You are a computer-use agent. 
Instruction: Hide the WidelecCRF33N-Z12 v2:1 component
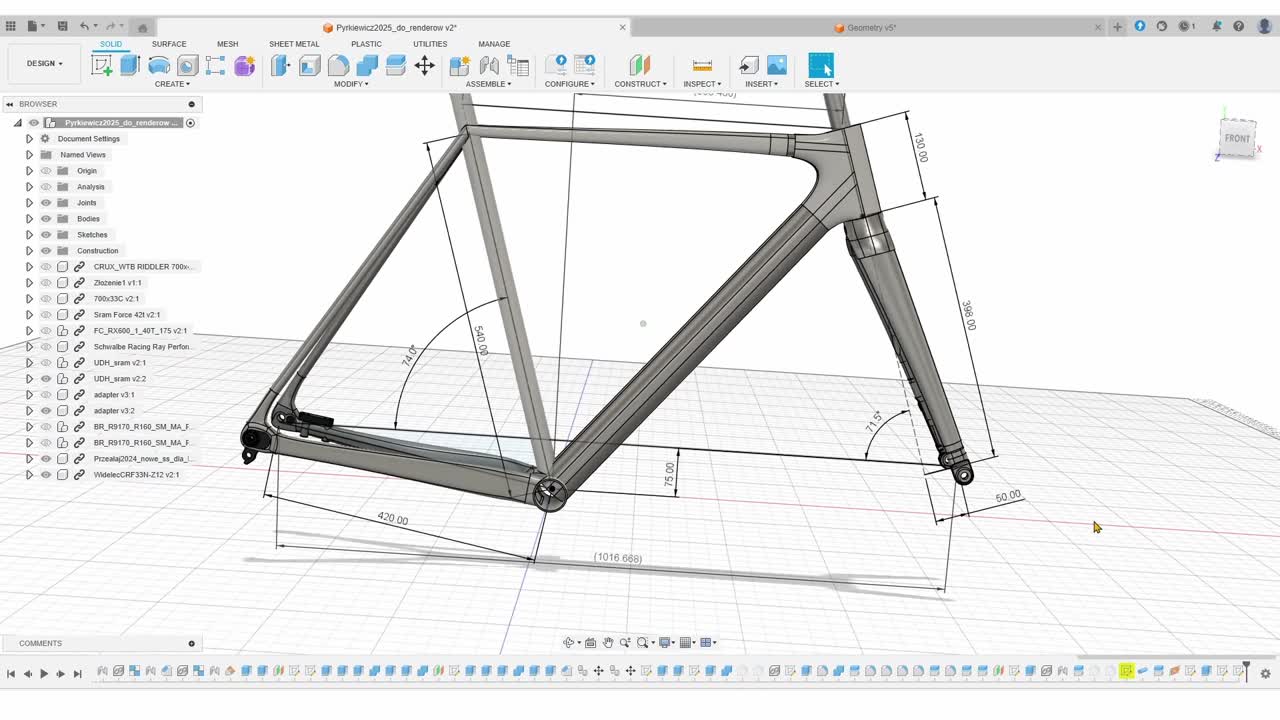46,475
